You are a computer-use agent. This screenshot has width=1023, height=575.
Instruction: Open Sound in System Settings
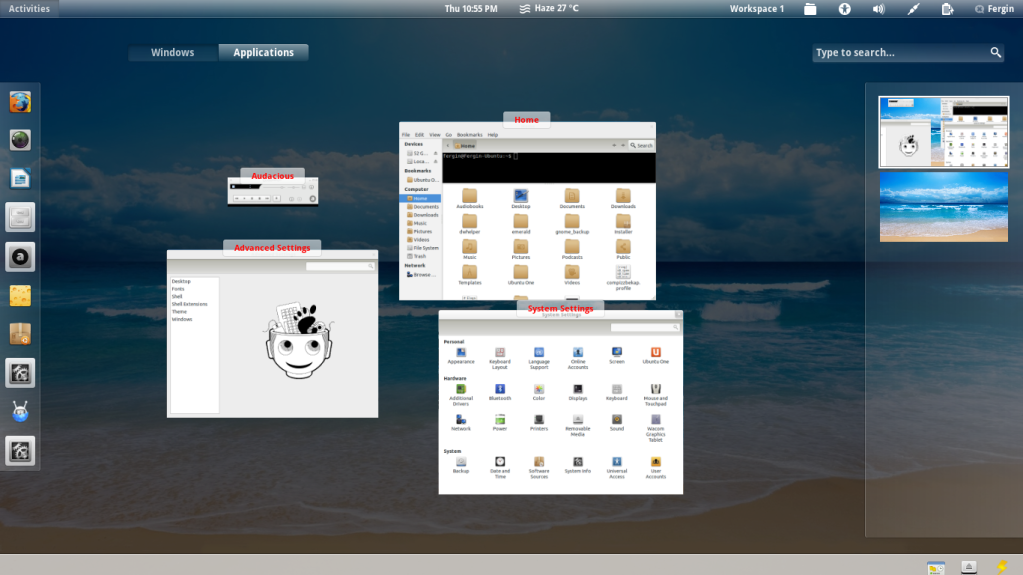tap(617, 423)
